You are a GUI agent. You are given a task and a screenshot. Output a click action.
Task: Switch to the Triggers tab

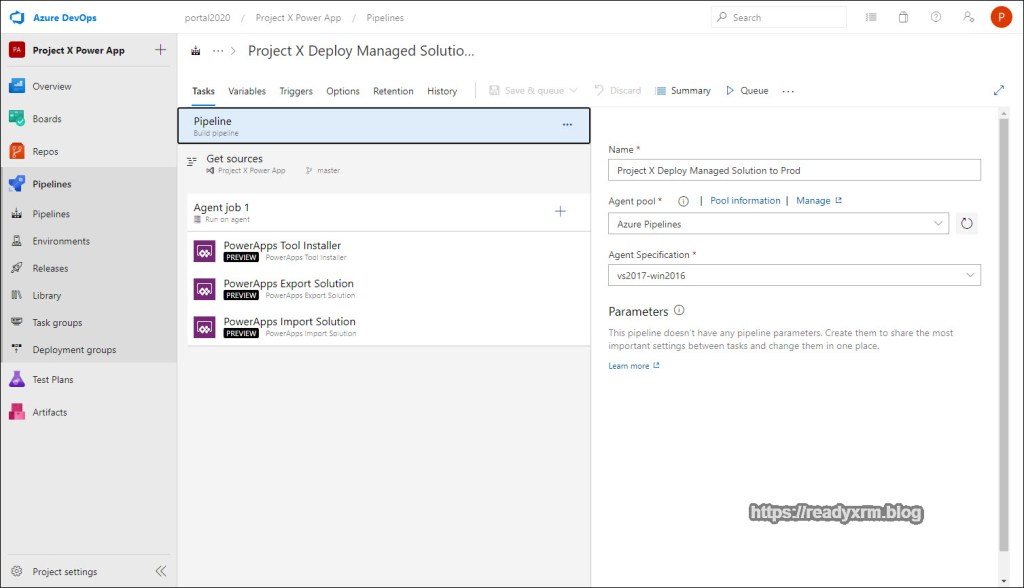coord(296,91)
